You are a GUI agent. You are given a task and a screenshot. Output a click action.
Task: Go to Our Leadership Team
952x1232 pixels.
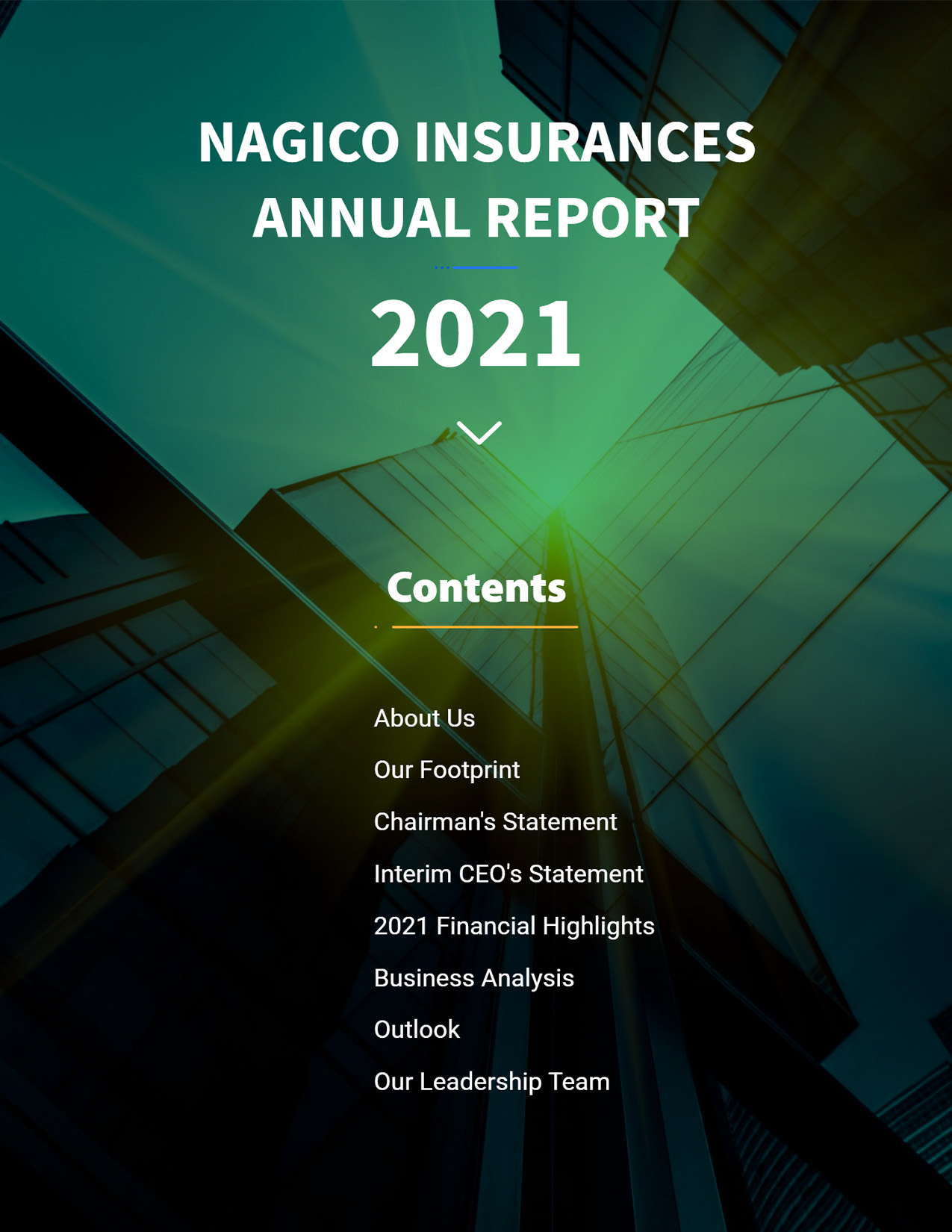coord(491,1082)
